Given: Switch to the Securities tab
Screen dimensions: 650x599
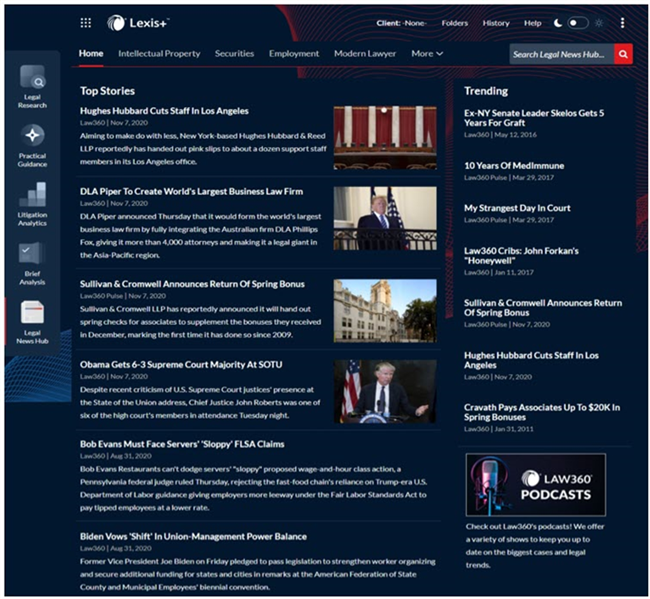Looking at the screenshot, I should pos(234,53).
